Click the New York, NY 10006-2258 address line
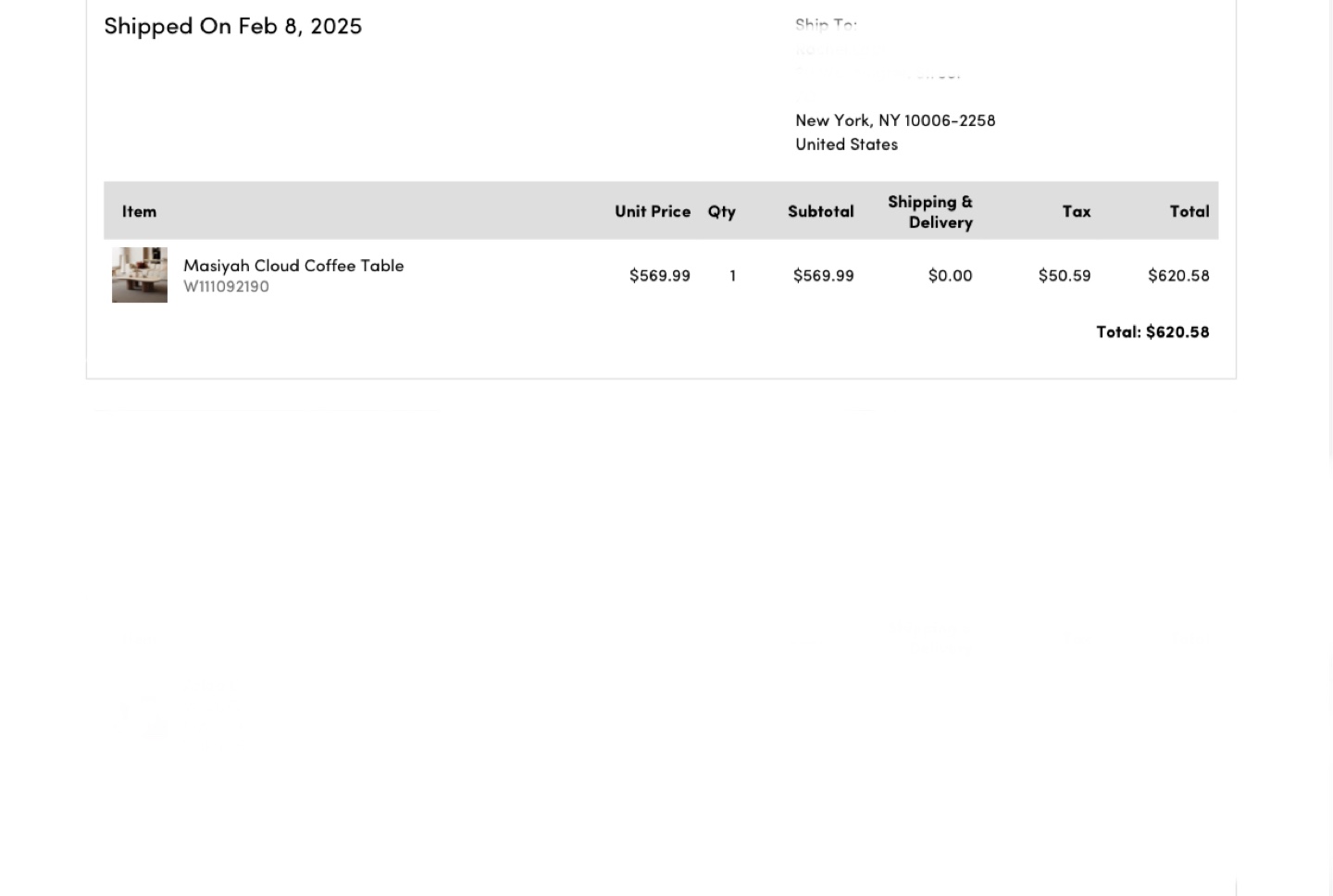This screenshot has height=896, width=1333. point(895,120)
